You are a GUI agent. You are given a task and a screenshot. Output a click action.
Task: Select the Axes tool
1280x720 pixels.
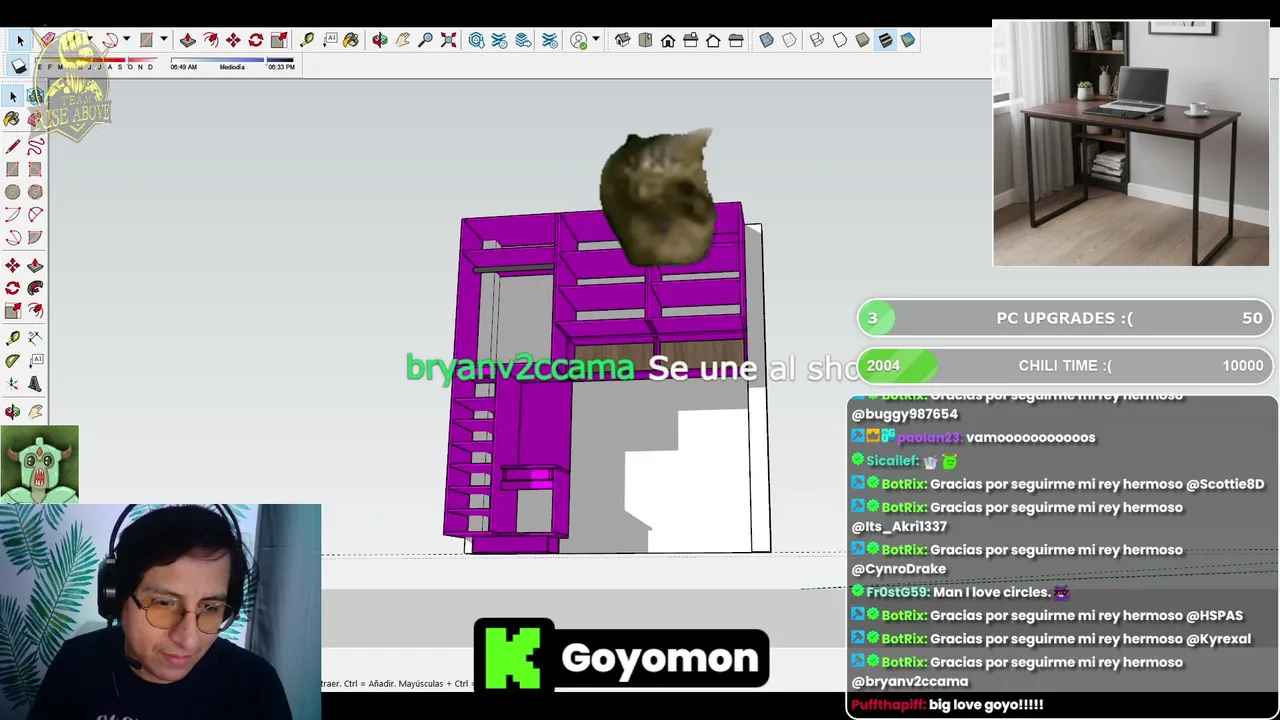(12, 384)
